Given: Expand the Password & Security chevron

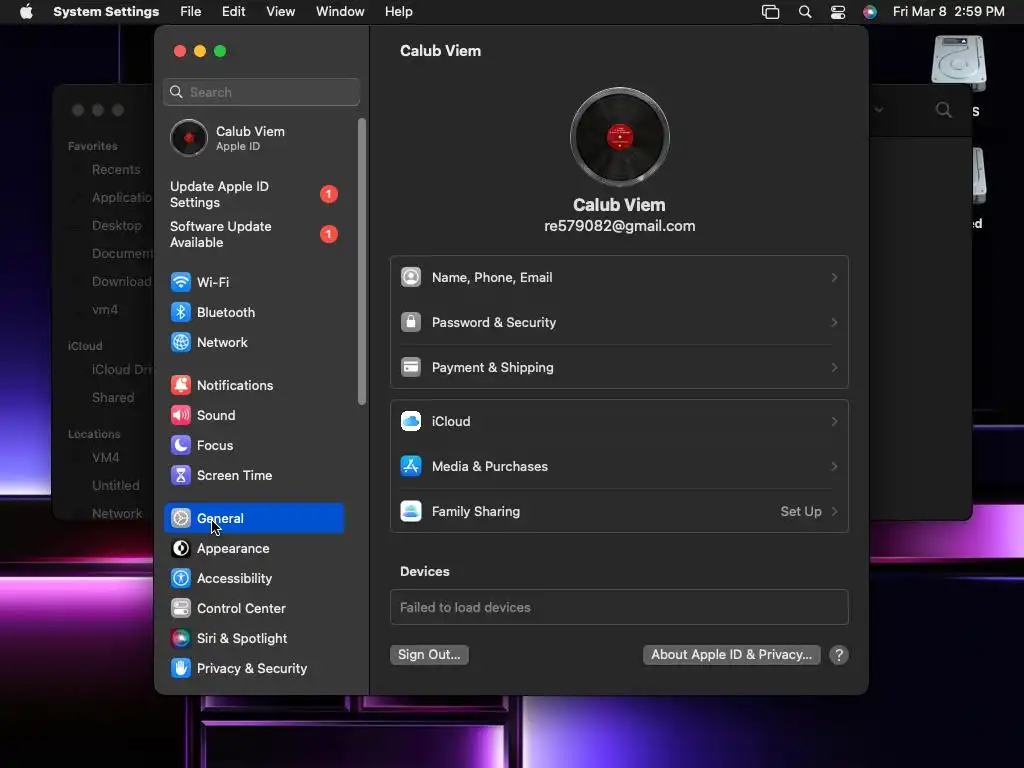Looking at the screenshot, I should click(834, 323).
